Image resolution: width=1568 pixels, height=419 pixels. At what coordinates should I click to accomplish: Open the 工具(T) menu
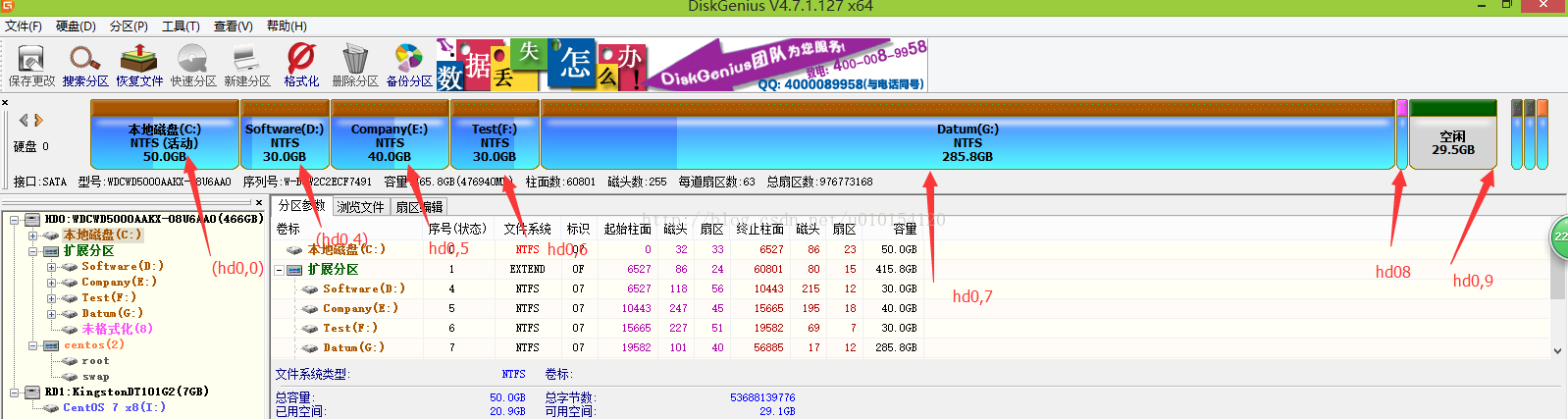181,26
